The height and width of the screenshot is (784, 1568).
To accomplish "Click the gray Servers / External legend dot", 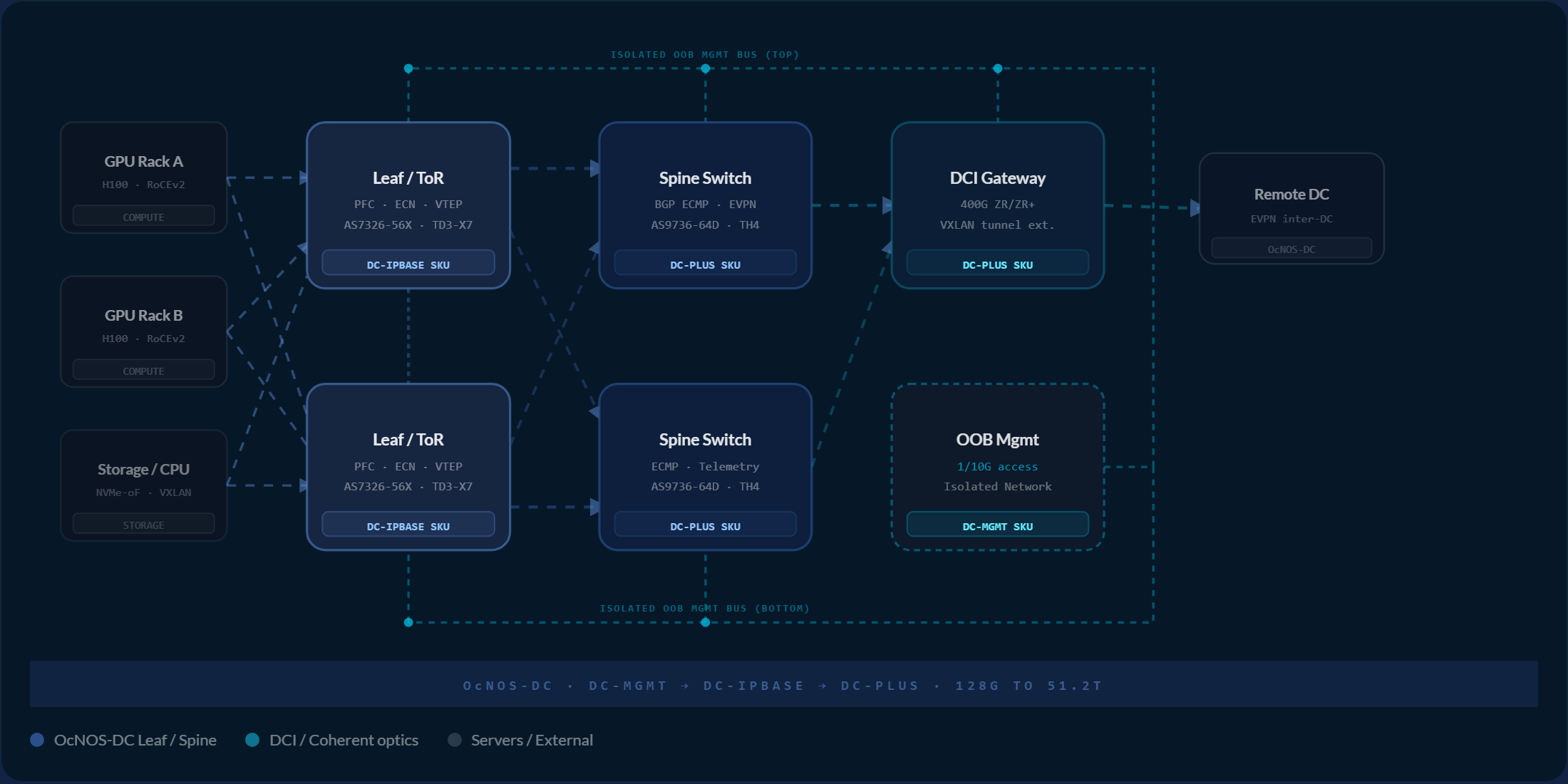I will [x=455, y=740].
